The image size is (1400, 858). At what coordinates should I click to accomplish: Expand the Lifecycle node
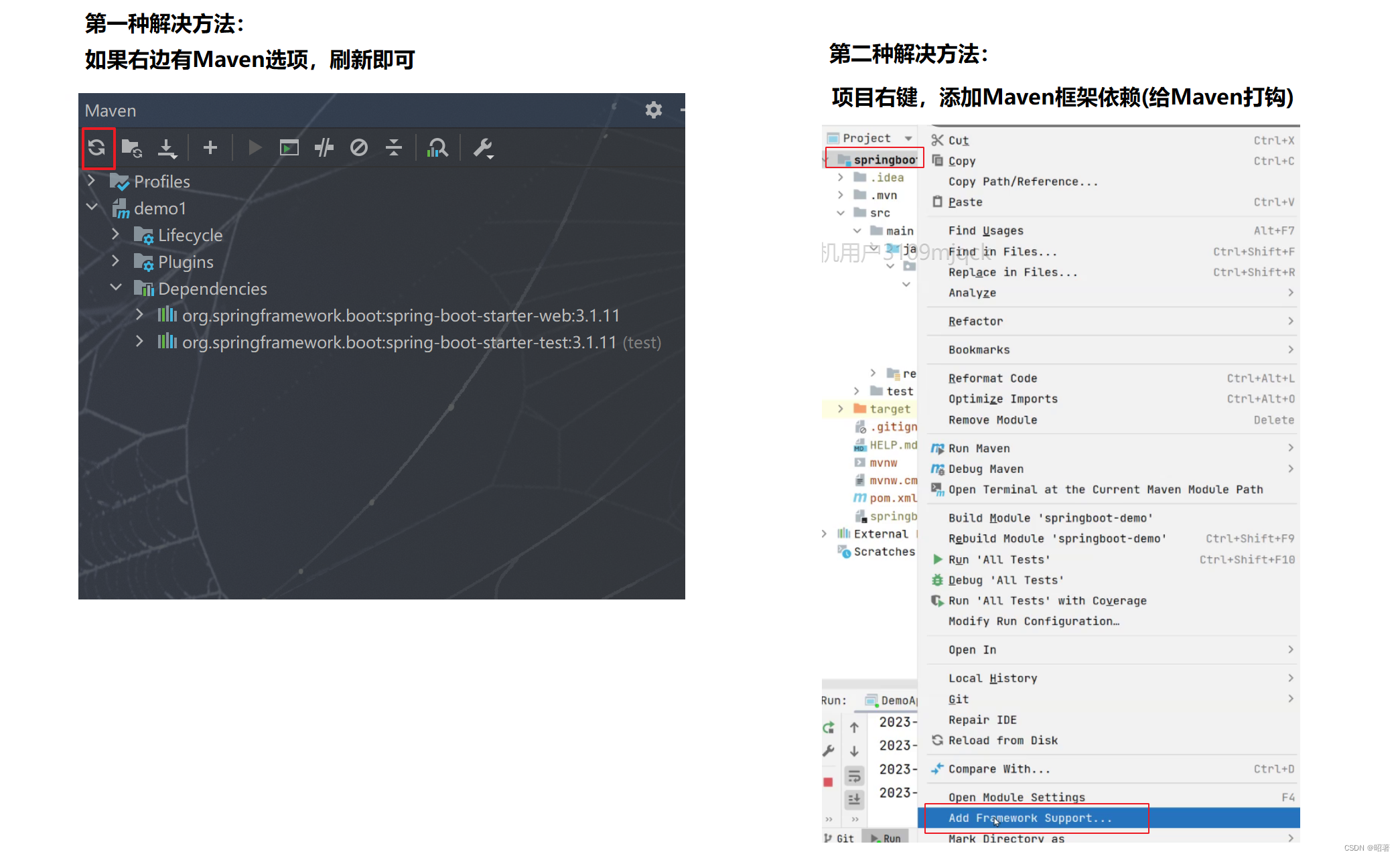[x=115, y=234]
